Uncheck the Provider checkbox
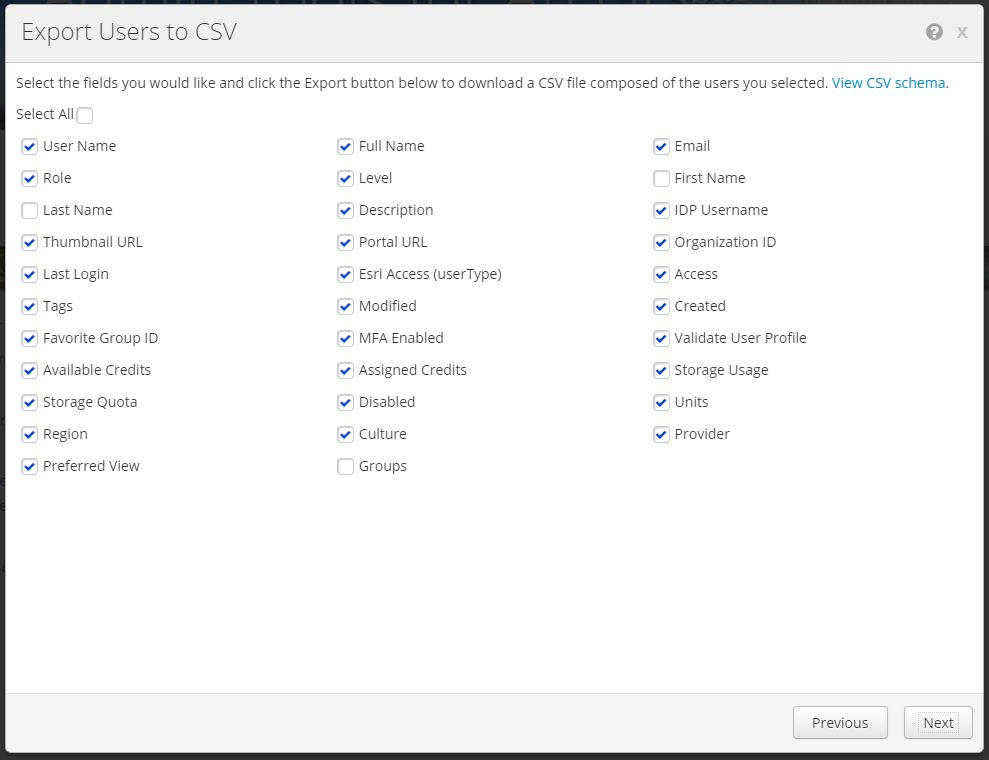 (661, 435)
